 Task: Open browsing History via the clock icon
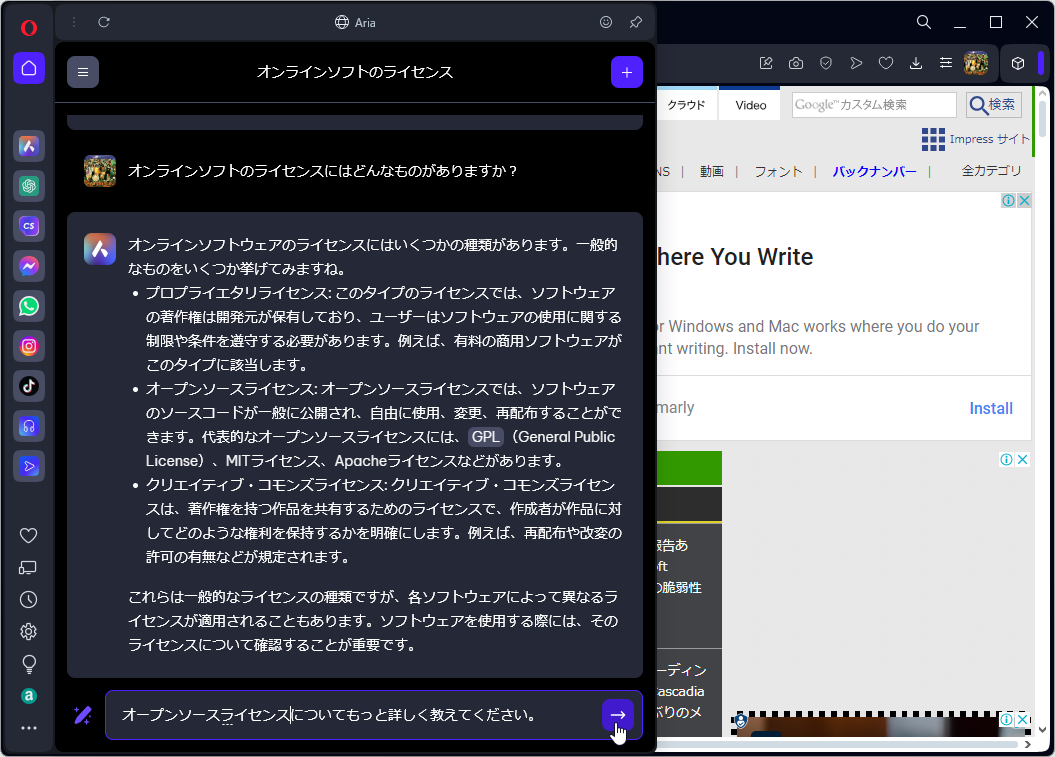[x=28, y=599]
